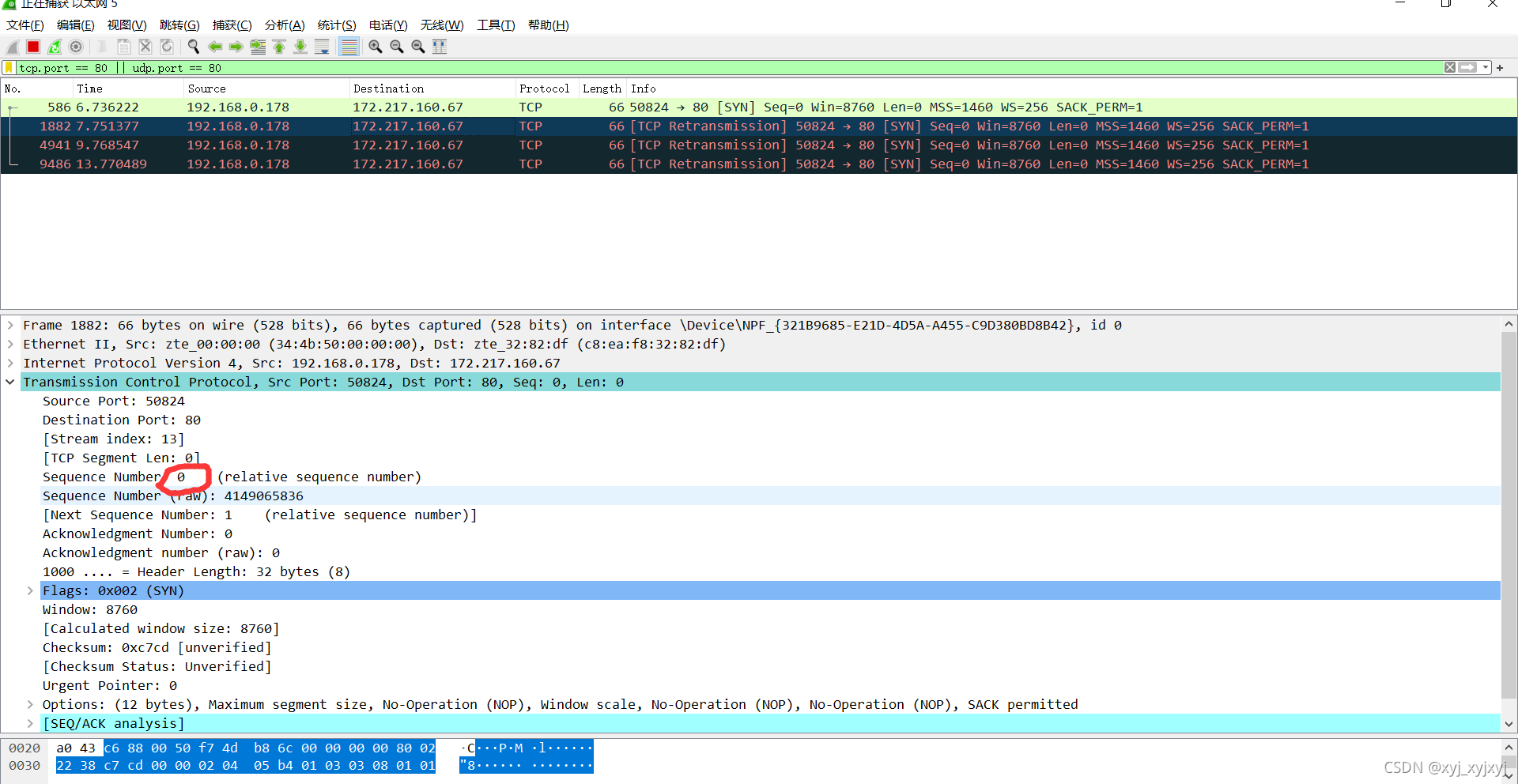The width and height of the screenshot is (1518, 784).
Task: Close the capture file via toolbar icon
Action: click(145, 47)
